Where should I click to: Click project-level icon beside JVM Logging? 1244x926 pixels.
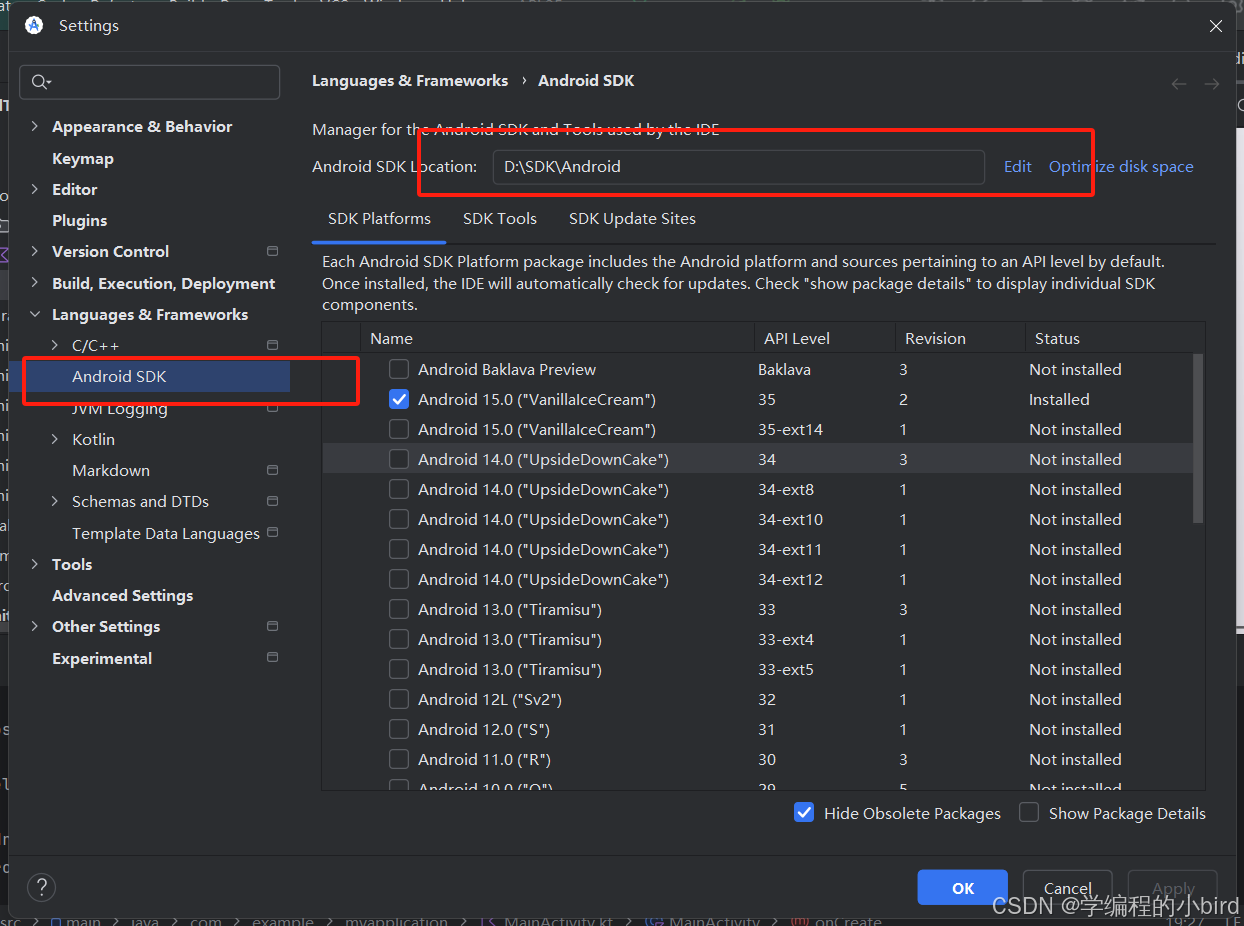(x=272, y=408)
